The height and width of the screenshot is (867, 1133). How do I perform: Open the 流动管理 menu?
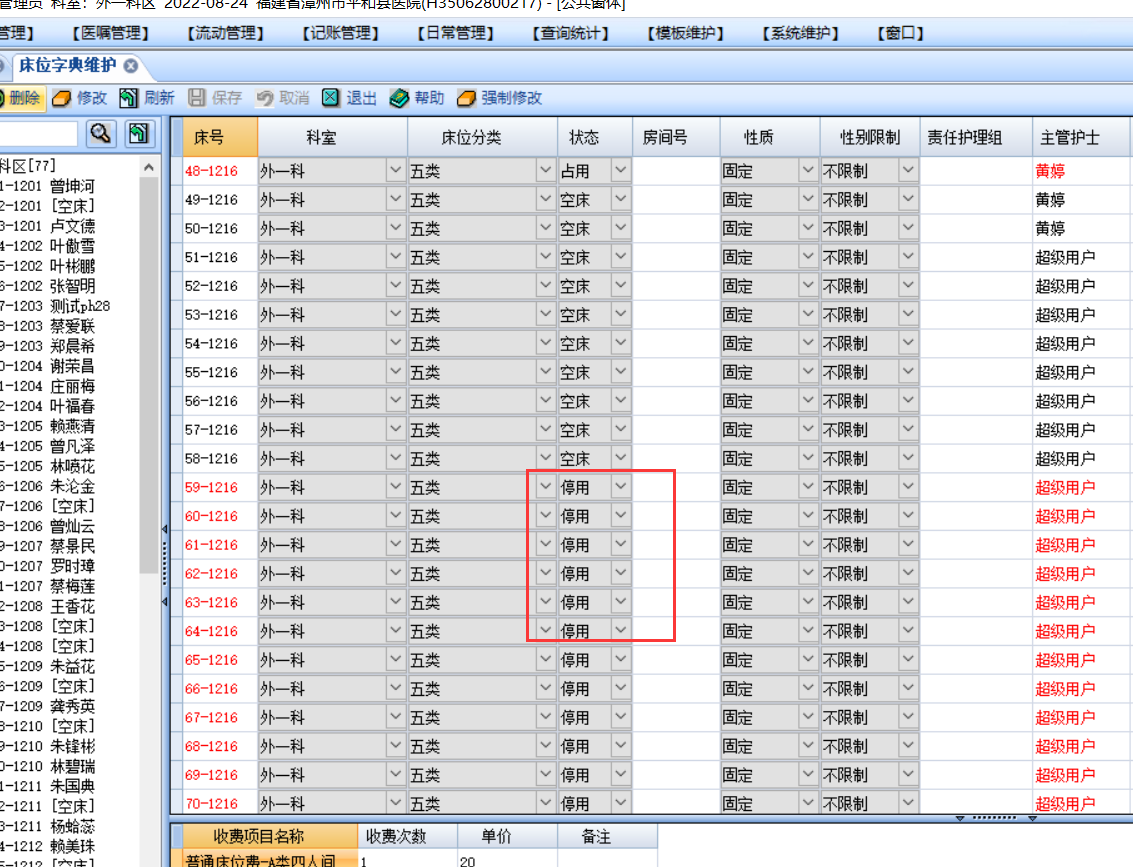pyautogui.click(x=225, y=33)
